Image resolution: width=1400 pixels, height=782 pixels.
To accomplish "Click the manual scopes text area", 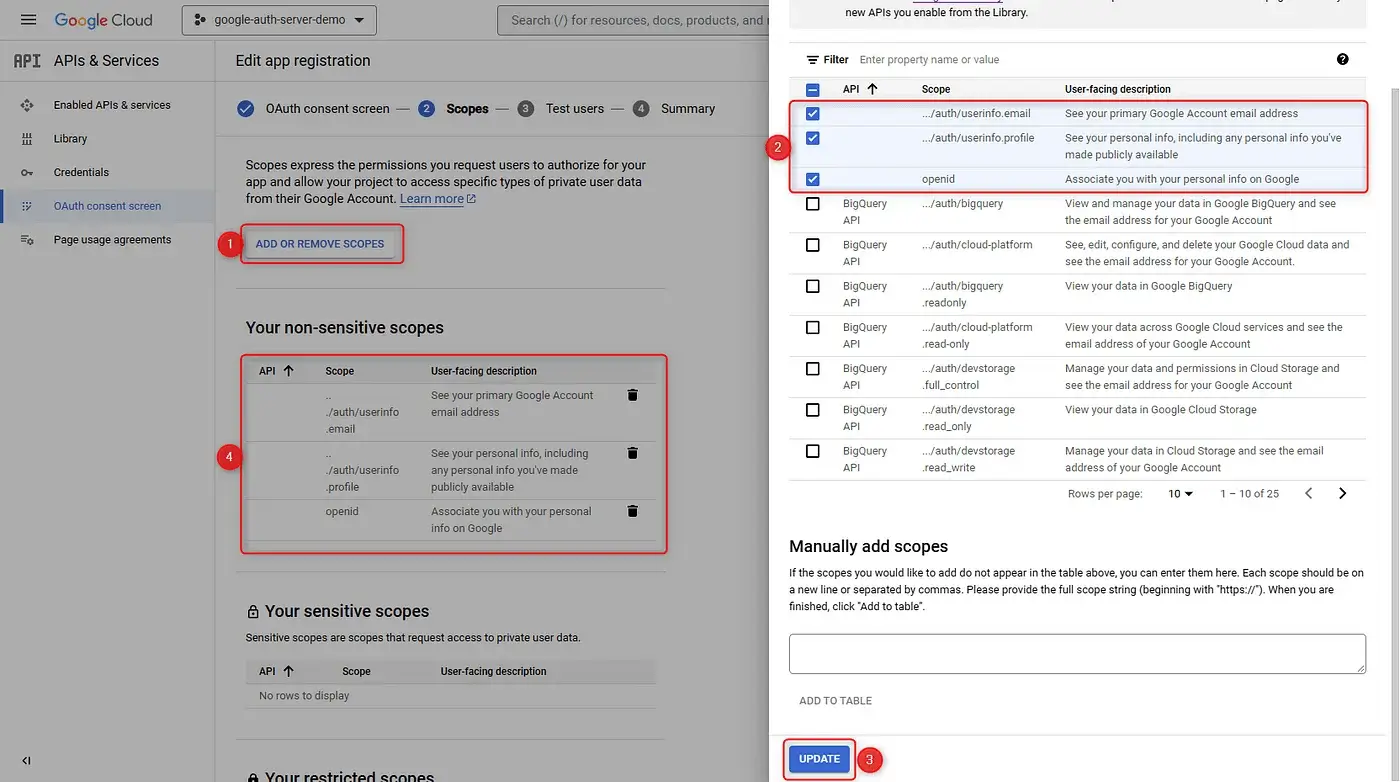I will (x=1077, y=653).
